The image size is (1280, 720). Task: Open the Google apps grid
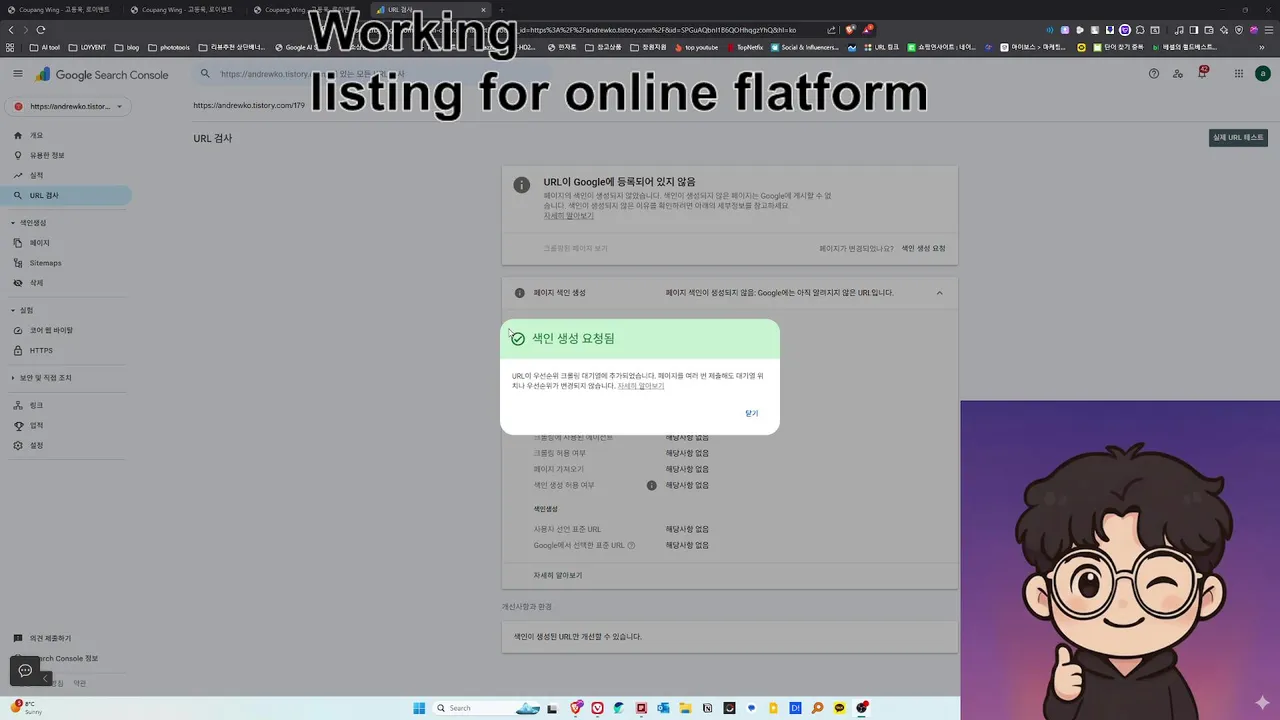click(1238, 74)
